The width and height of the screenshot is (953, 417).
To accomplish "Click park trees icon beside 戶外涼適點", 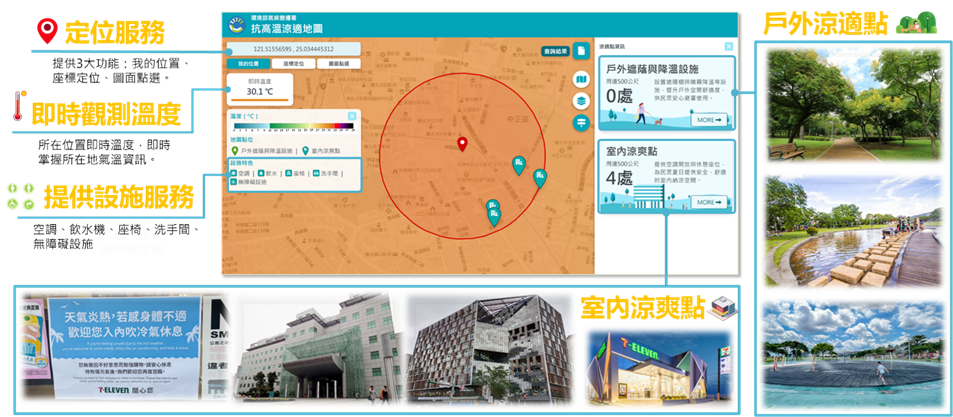I will pos(915,23).
